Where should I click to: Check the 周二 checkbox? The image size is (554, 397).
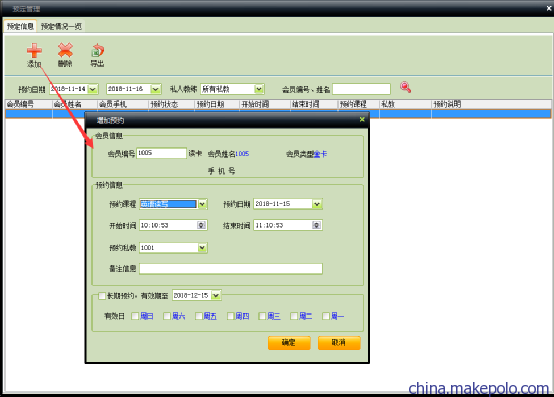tap(294, 316)
